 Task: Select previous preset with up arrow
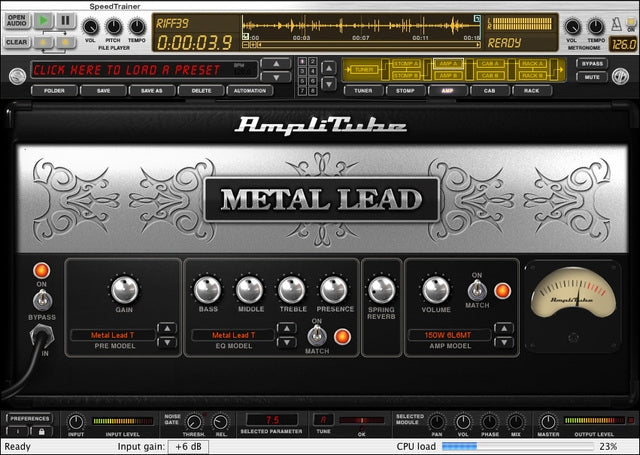276,64
